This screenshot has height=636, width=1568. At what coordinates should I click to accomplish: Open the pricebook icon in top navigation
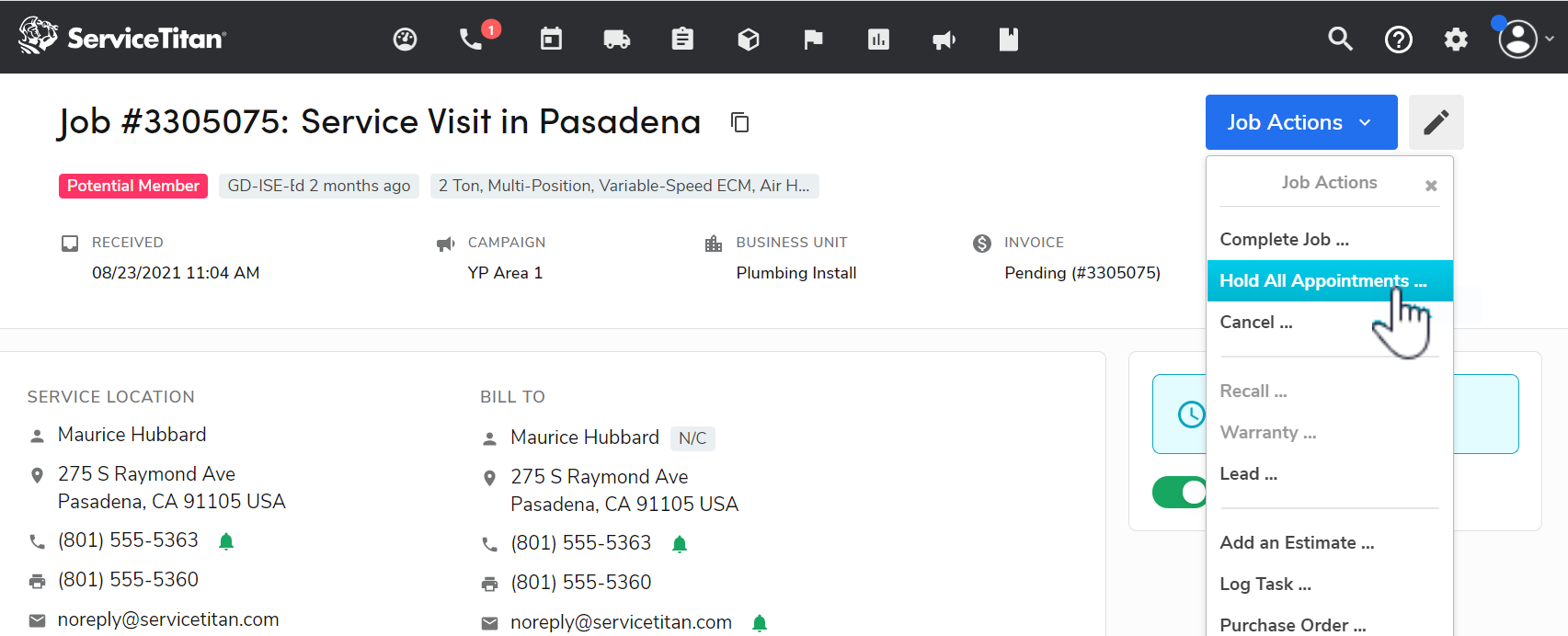(1009, 39)
